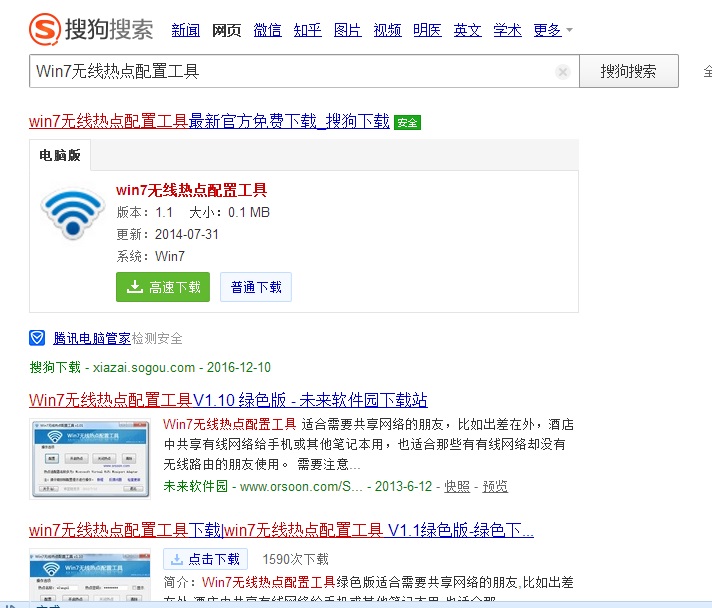
Task: Click the xiazai.sogou.com source text
Action: [x=143, y=367]
